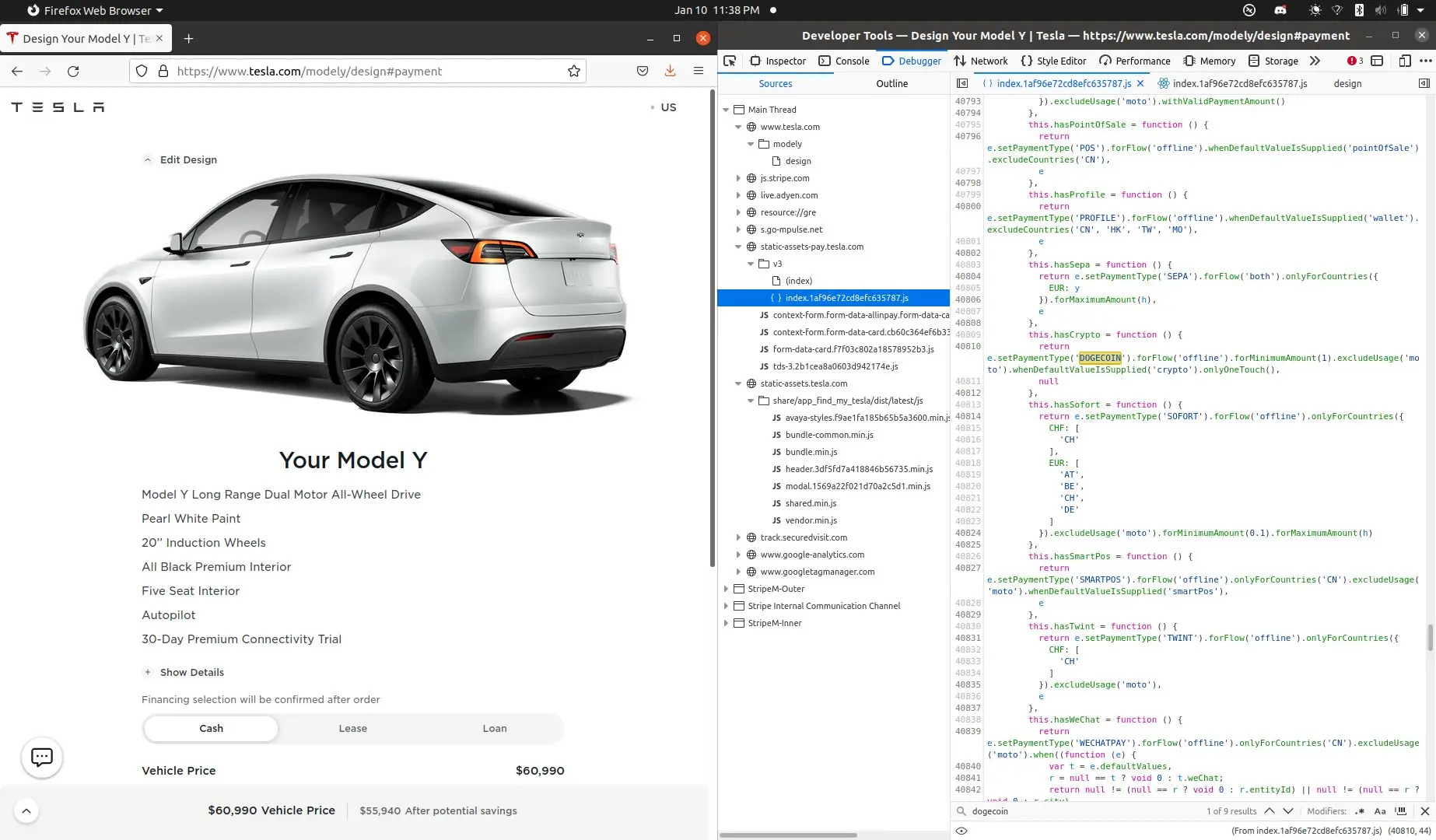1436x840 pixels.
Task: Open tds-3.2b1cea8a0603d942174e.js source file
Action: tap(835, 366)
